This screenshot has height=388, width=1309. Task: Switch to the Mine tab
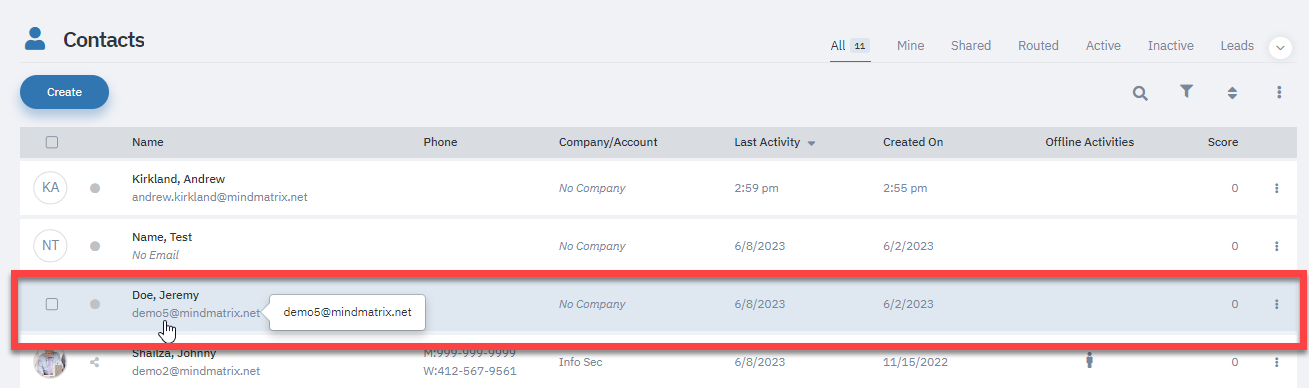[x=910, y=46]
